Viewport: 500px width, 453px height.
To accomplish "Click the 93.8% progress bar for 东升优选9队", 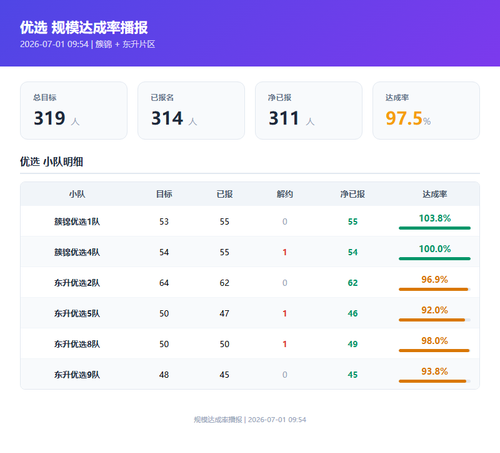I will tap(435, 381).
